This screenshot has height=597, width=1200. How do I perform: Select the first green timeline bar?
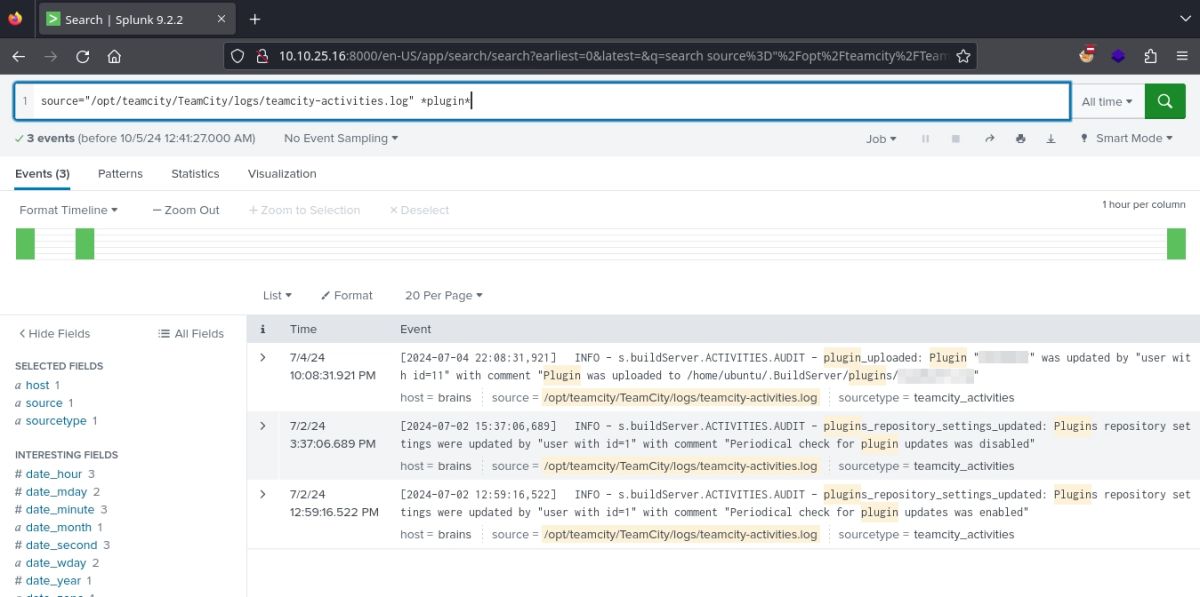tap(25, 244)
